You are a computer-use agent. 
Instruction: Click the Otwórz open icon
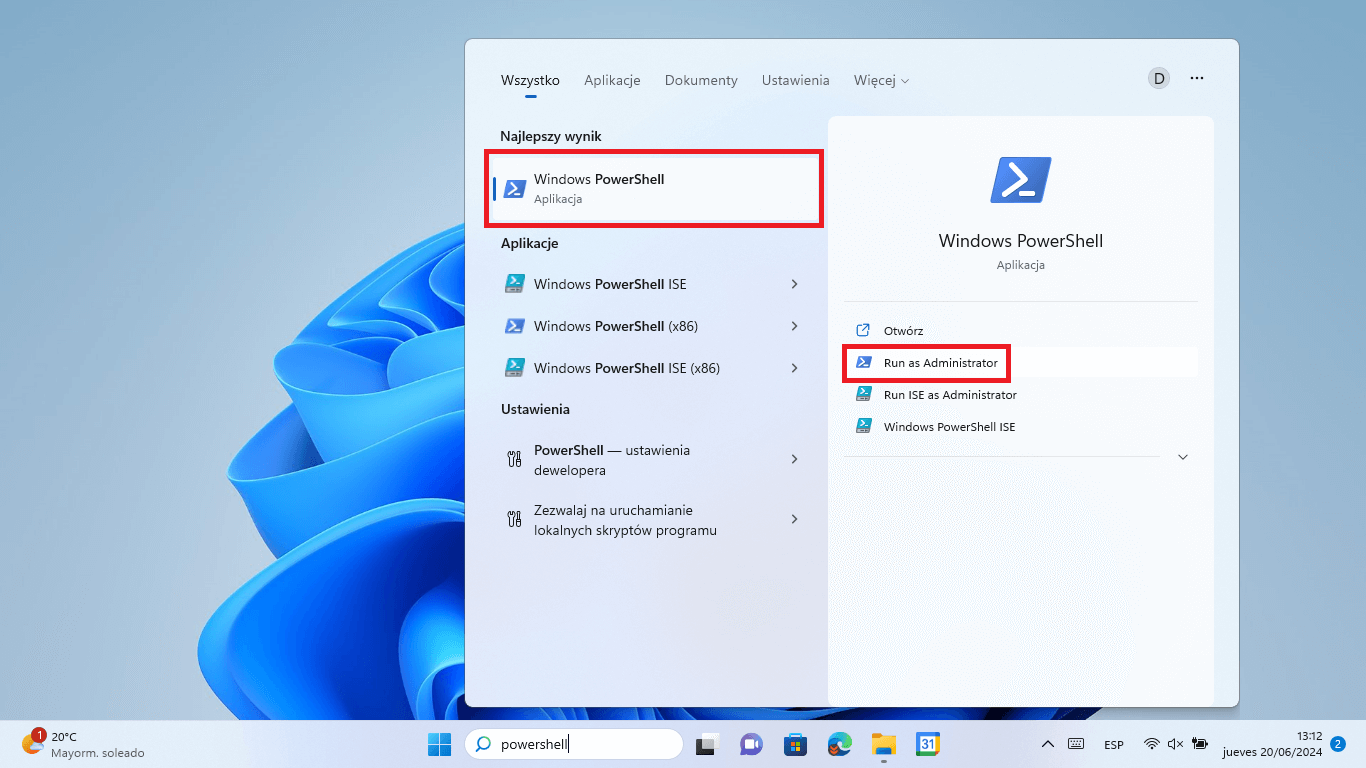click(x=863, y=331)
